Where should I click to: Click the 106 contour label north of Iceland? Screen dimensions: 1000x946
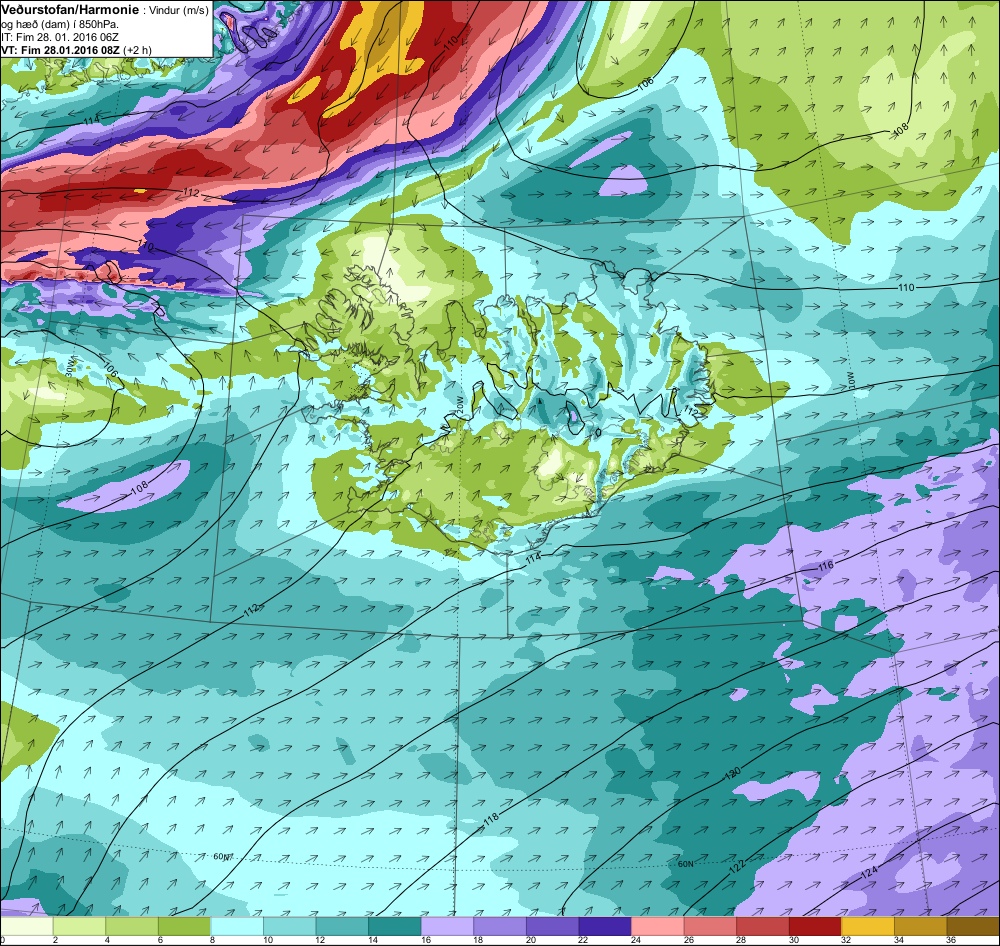tap(645, 83)
